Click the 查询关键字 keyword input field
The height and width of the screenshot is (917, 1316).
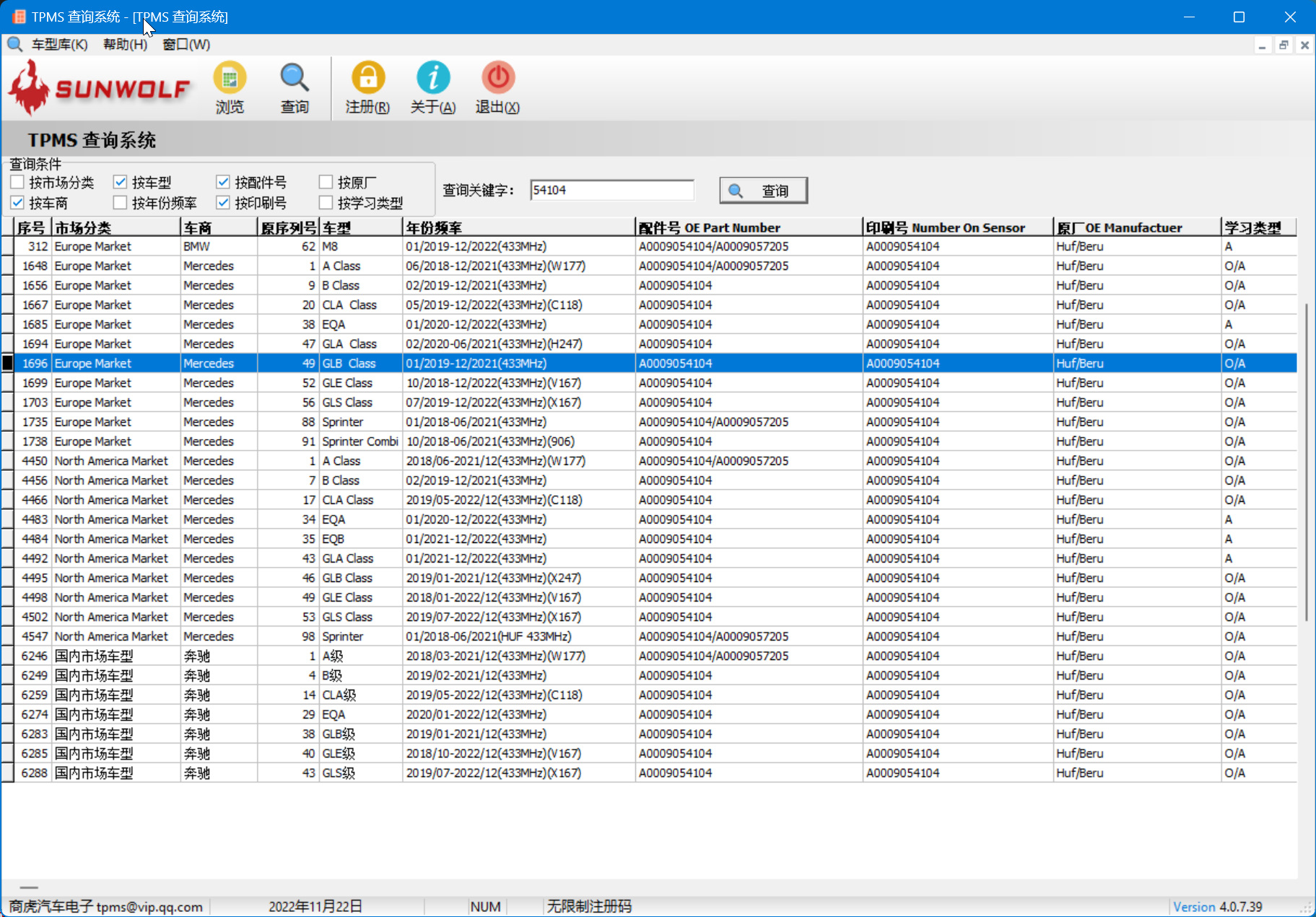611,191
